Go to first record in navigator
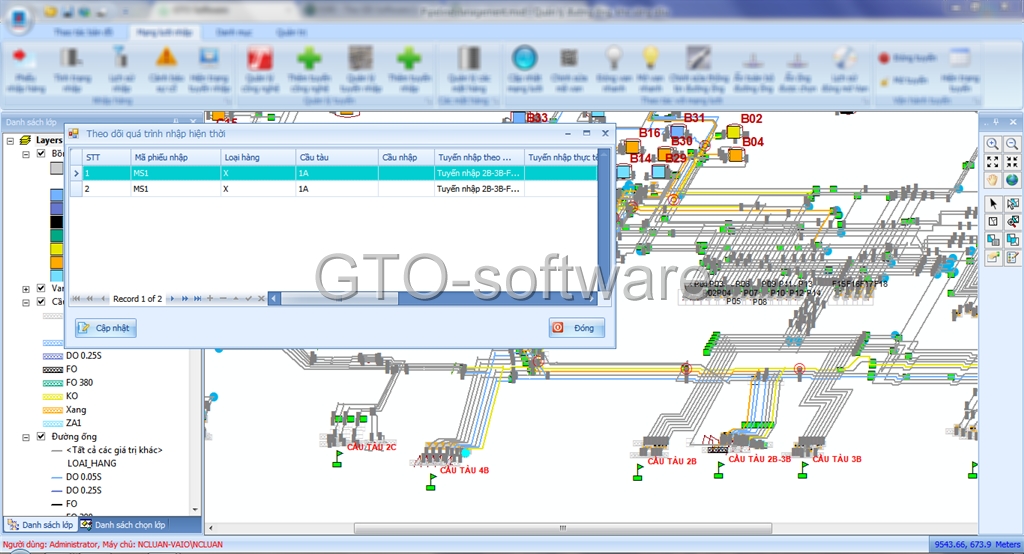The width and height of the screenshot is (1024, 554). click(76, 299)
